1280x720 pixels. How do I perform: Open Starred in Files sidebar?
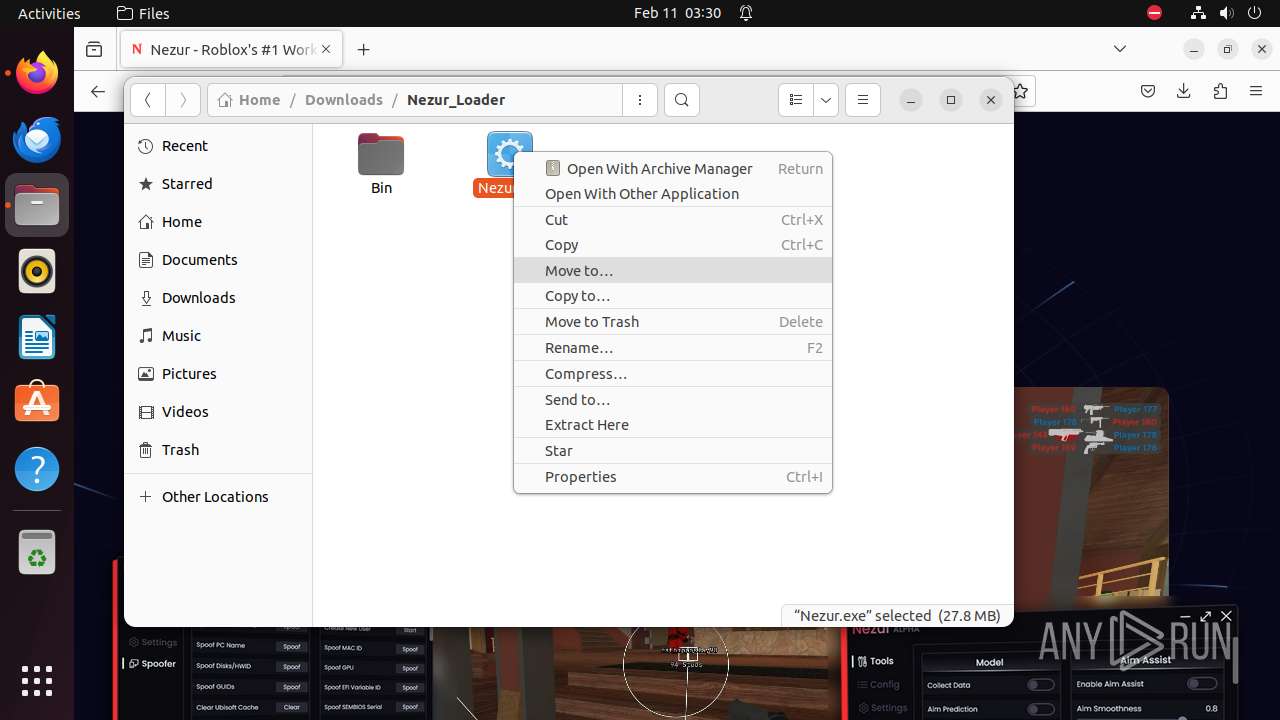pyautogui.click(x=218, y=184)
